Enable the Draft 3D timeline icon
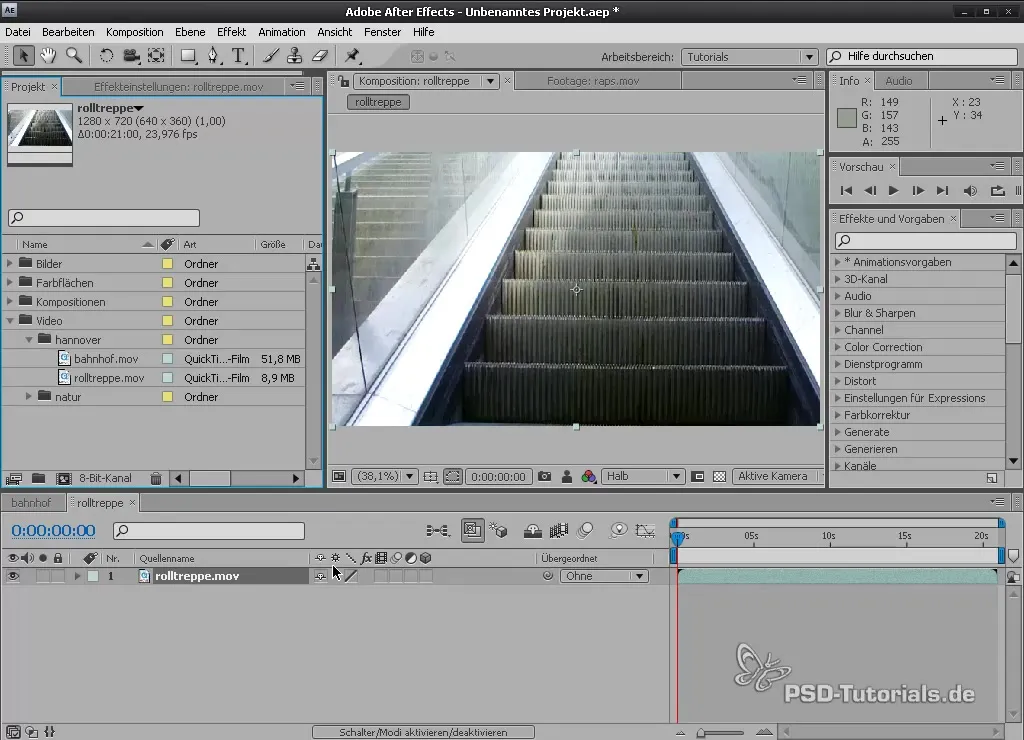The height and width of the screenshot is (740, 1024). point(499,531)
